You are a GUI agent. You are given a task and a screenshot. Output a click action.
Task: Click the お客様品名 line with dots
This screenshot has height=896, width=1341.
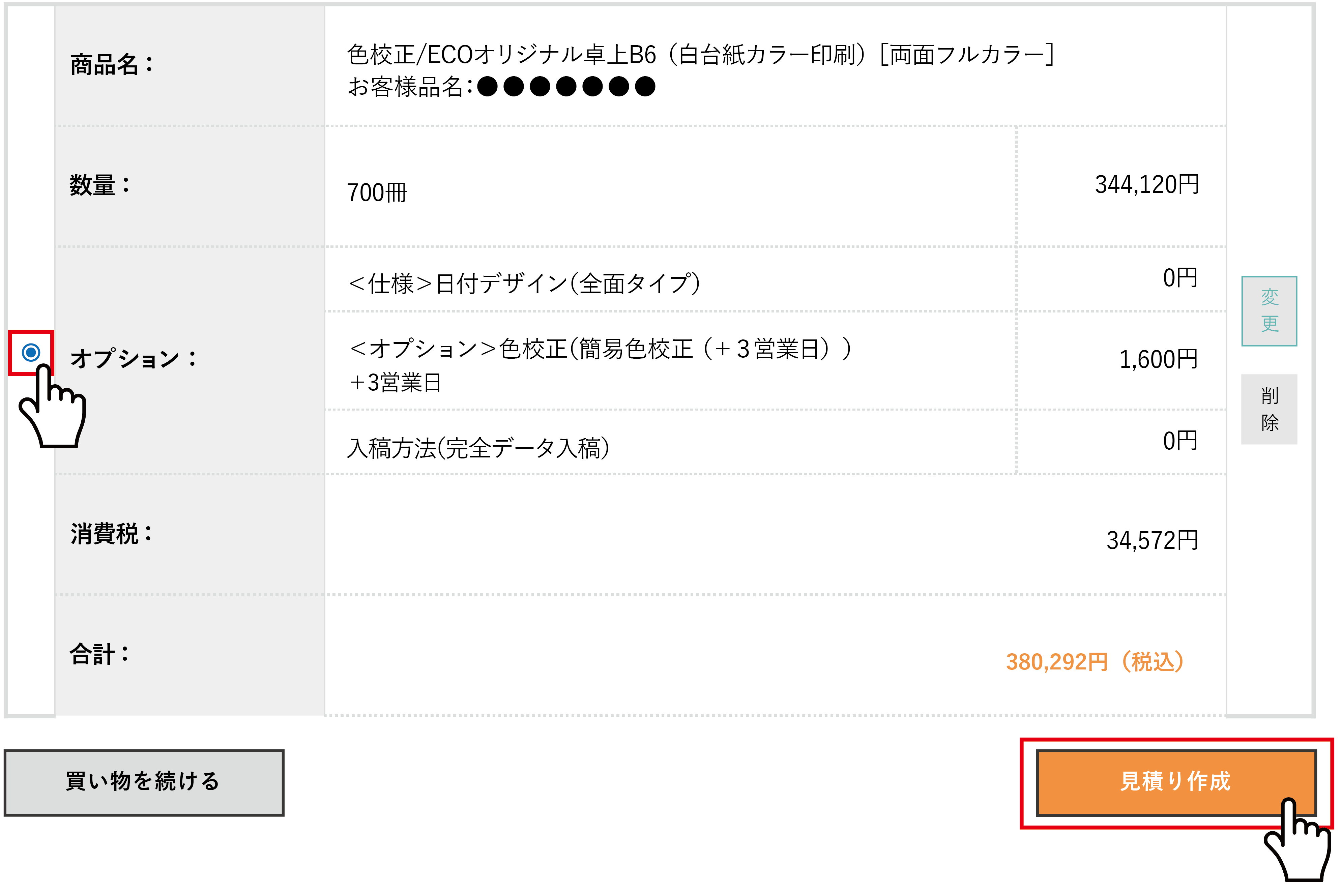[501, 87]
